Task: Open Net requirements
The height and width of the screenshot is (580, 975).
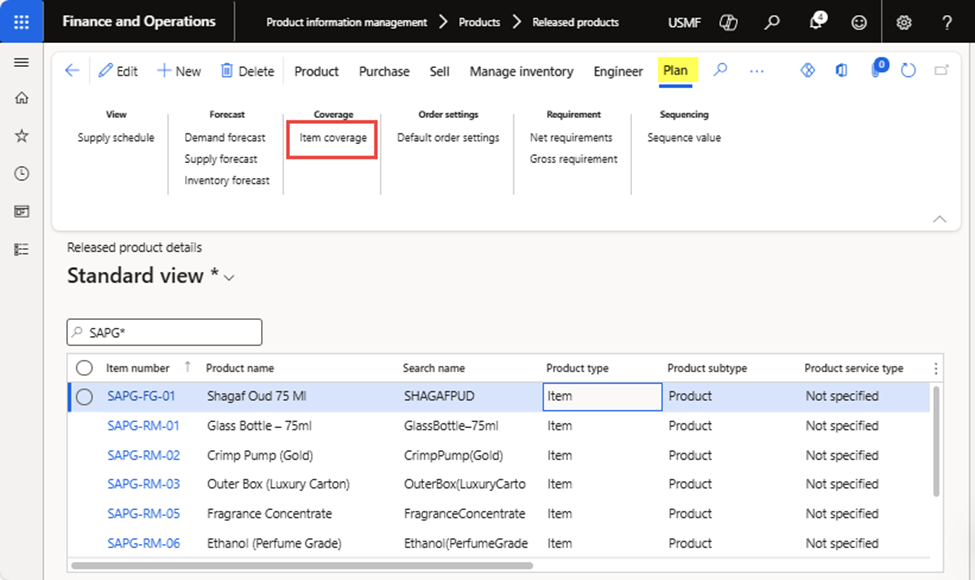Action: (571, 138)
